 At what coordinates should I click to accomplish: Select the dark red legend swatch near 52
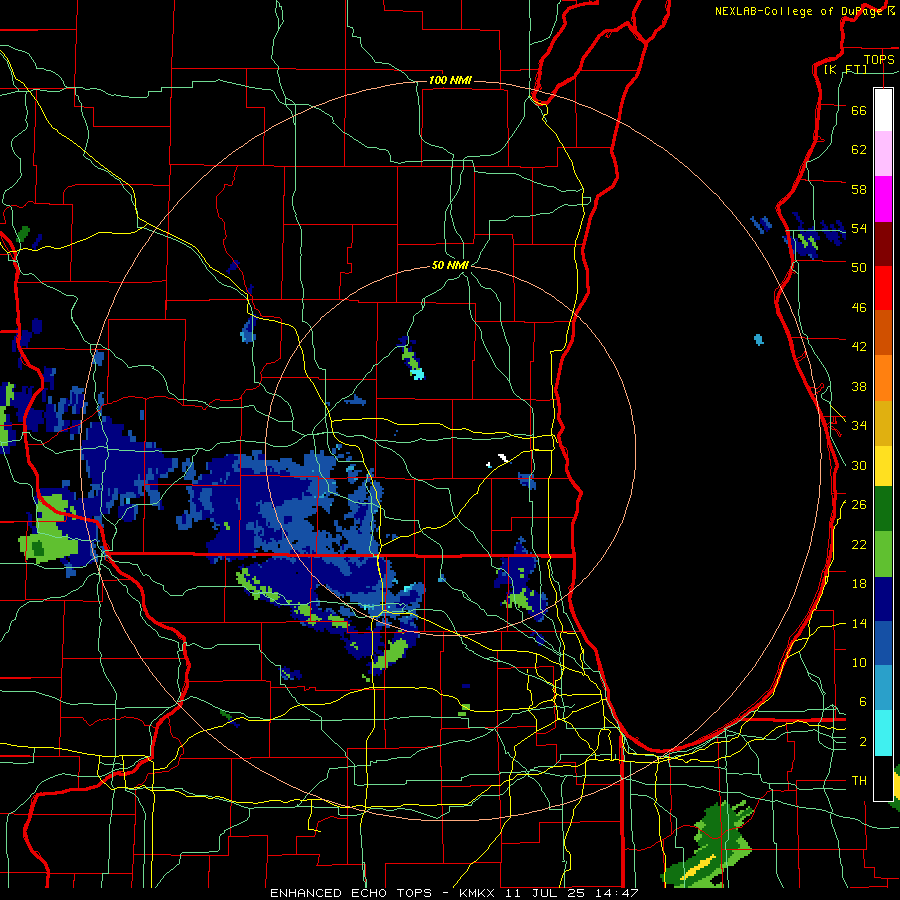(883, 244)
